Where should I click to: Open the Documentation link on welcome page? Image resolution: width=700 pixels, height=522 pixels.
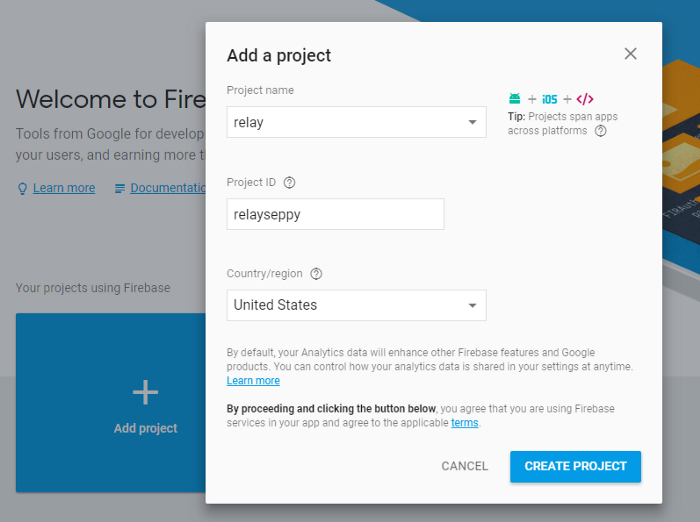tap(167, 188)
